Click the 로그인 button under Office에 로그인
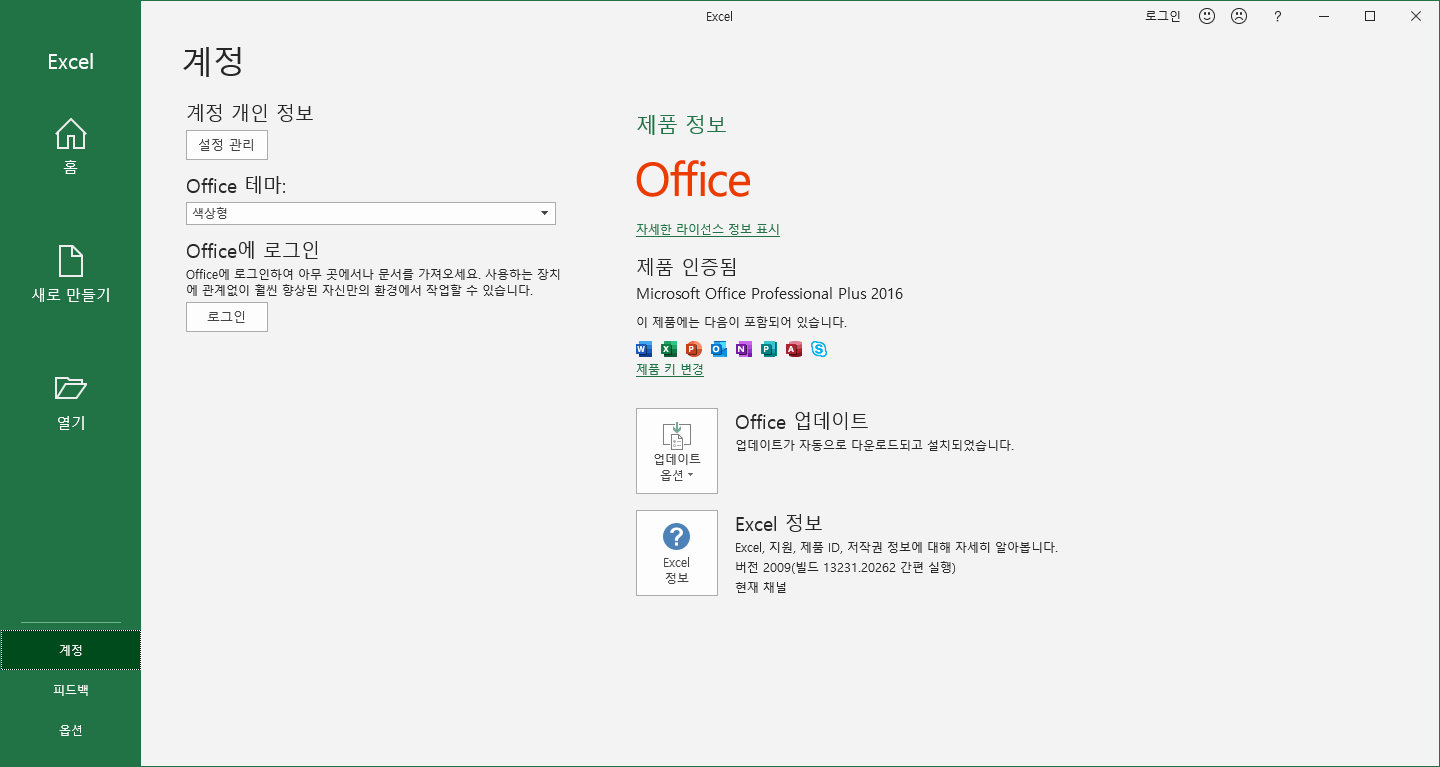The height and width of the screenshot is (767, 1440). (227, 317)
